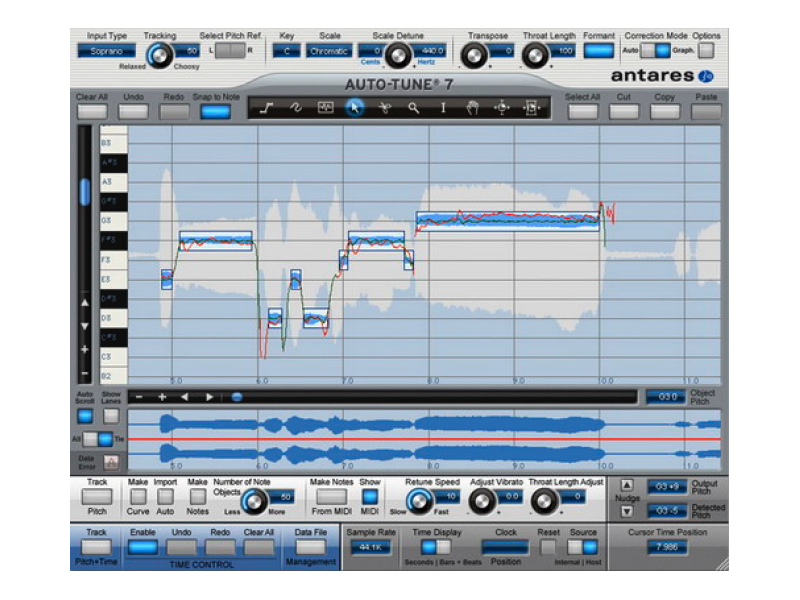Click the Make Notes button
Screen dimensions: 800x600
(197, 496)
